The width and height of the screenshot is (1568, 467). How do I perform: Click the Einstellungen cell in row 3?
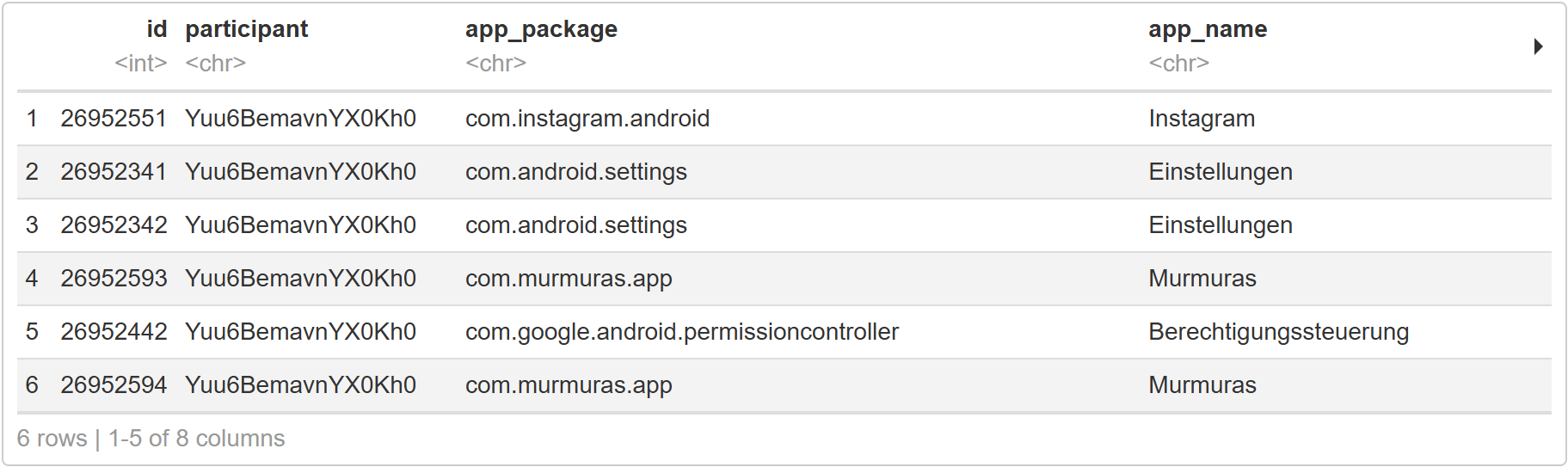click(x=1221, y=225)
